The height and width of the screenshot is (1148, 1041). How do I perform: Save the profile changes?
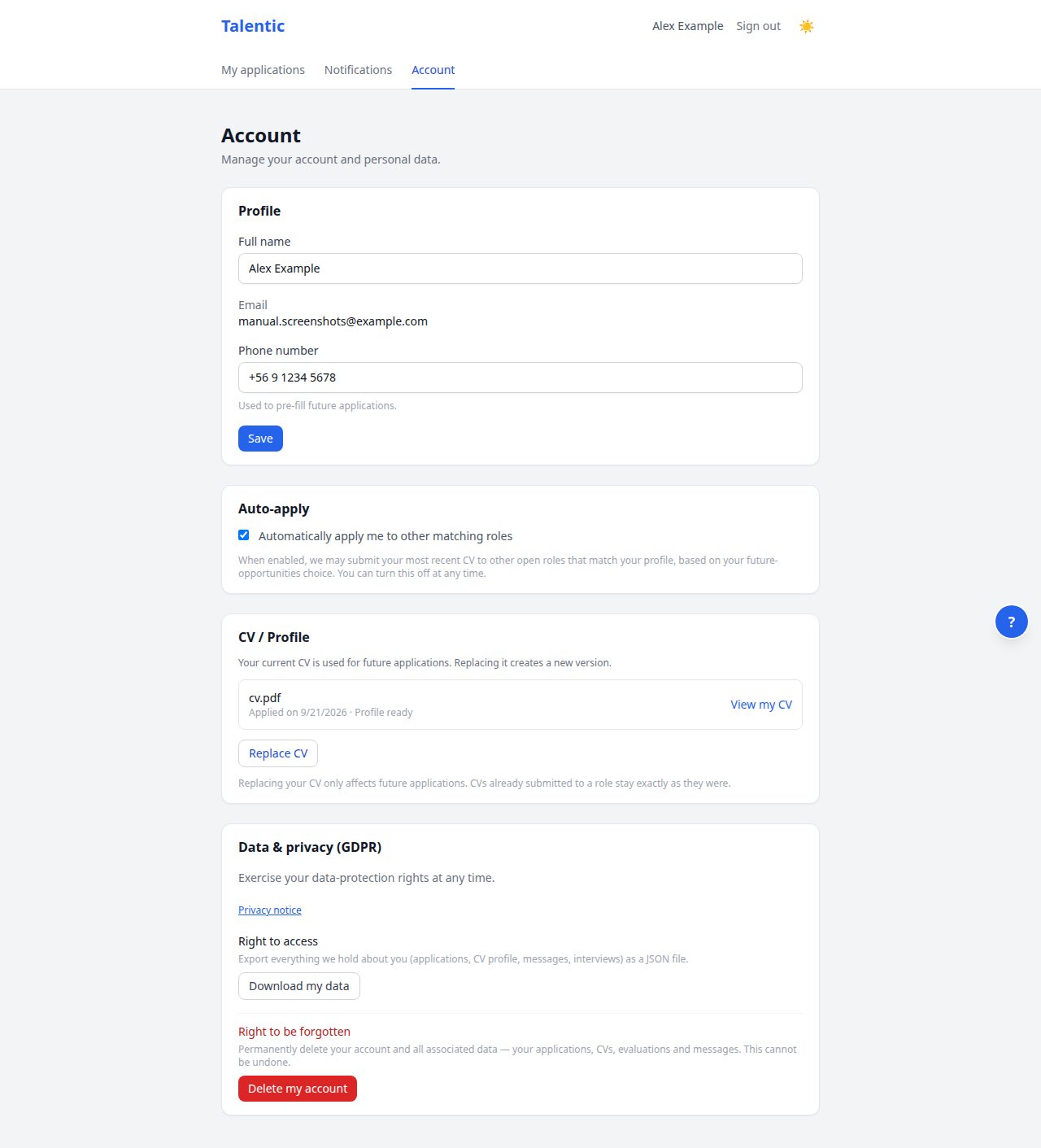point(260,439)
